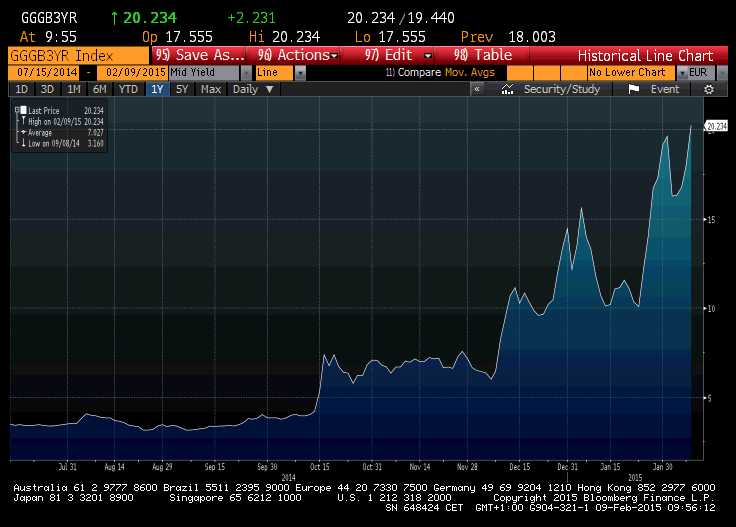Viewport: 736px width, 527px height.
Task: Select the Max range tab
Action: point(211,89)
